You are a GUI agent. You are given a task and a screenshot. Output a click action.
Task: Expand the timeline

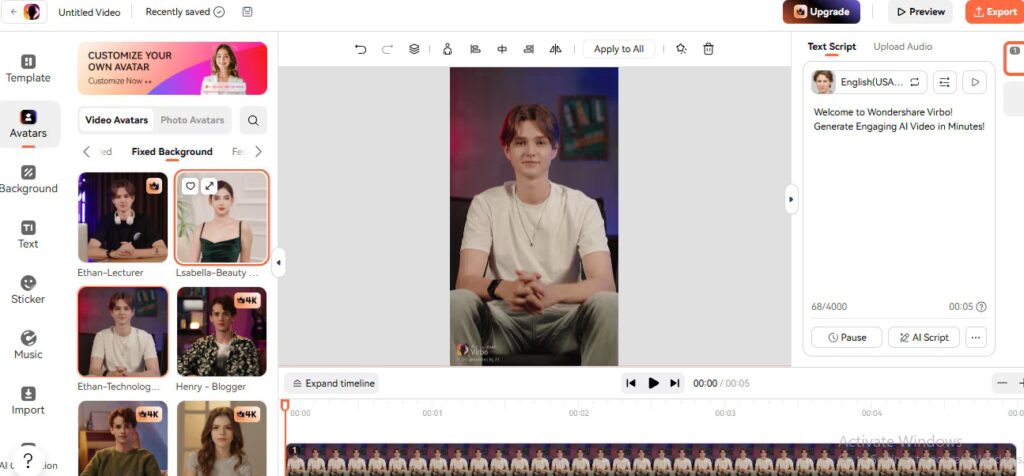[332, 383]
